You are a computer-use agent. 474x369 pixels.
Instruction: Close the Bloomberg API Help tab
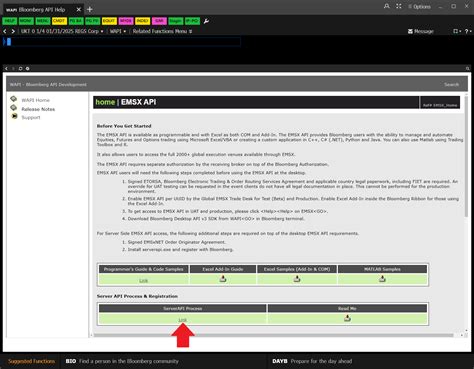tap(79, 9)
